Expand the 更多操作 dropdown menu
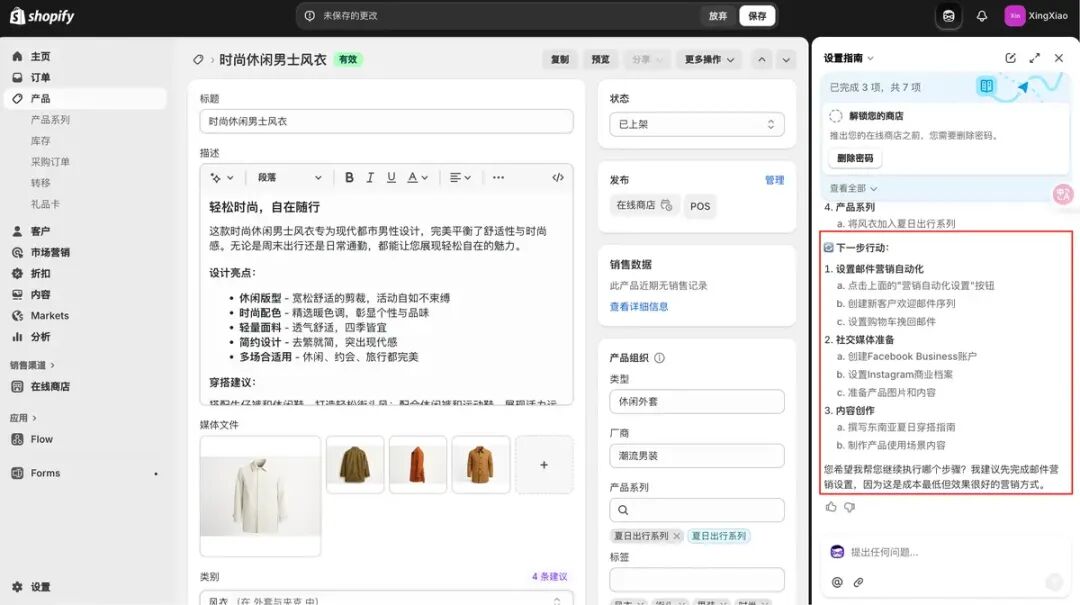 (709, 60)
